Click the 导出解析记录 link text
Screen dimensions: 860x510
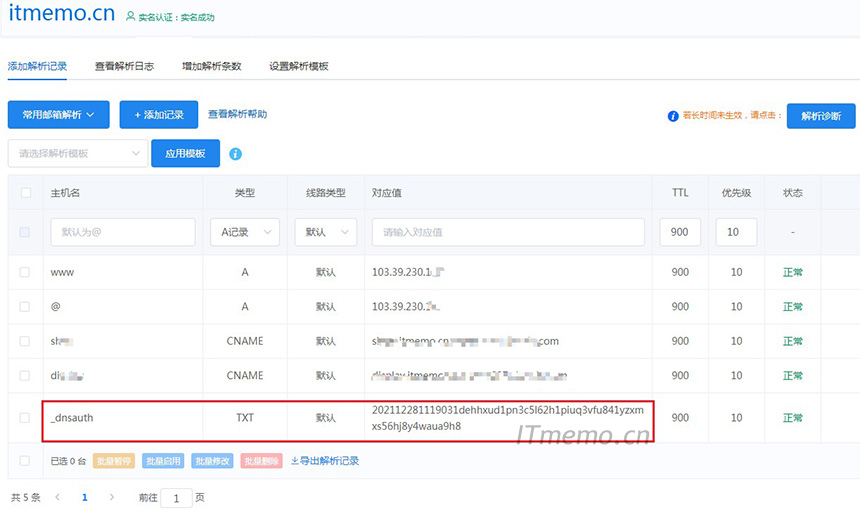tap(330, 461)
